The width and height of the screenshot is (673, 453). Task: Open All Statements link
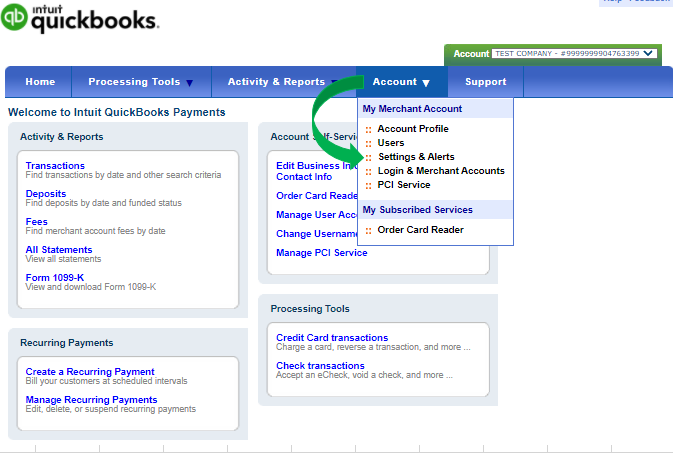click(59, 249)
